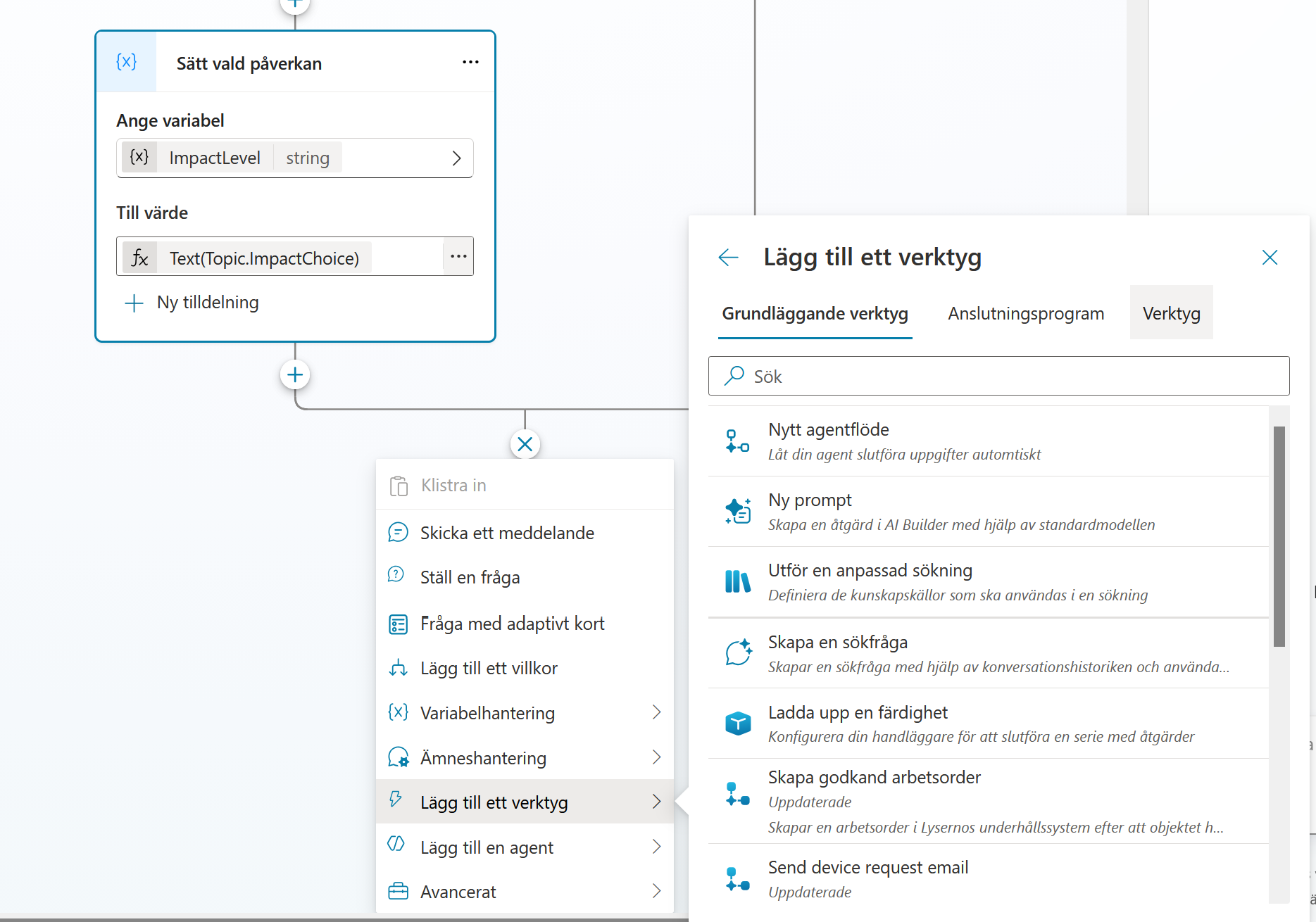The width and height of the screenshot is (1316, 922).
Task: Expand the Avancerat submenu
Action: pos(525,892)
